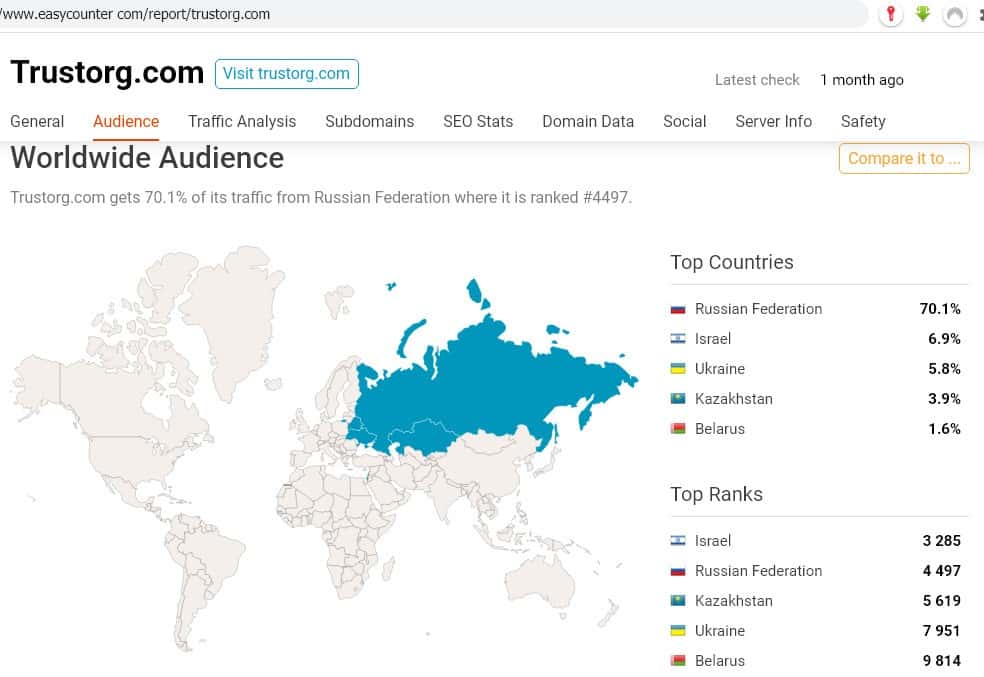Click the Visit trustorg.com button

pos(286,73)
